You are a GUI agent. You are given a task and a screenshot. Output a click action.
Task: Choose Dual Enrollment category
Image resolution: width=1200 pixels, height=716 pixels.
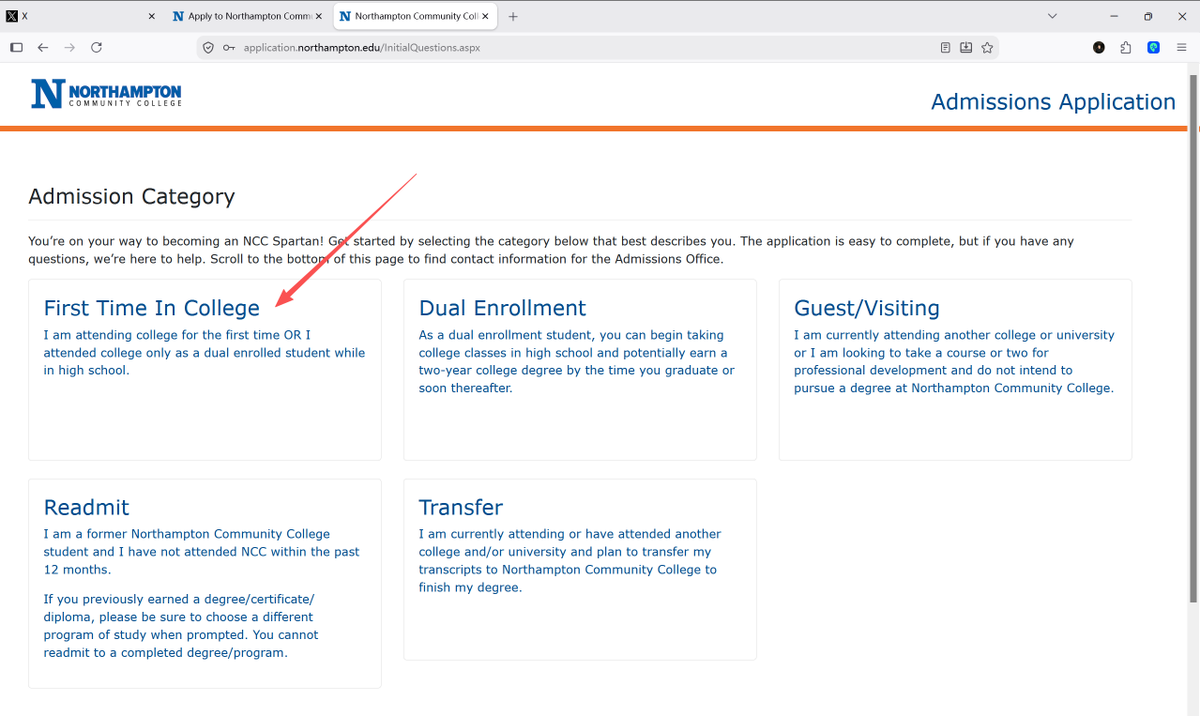(580, 370)
